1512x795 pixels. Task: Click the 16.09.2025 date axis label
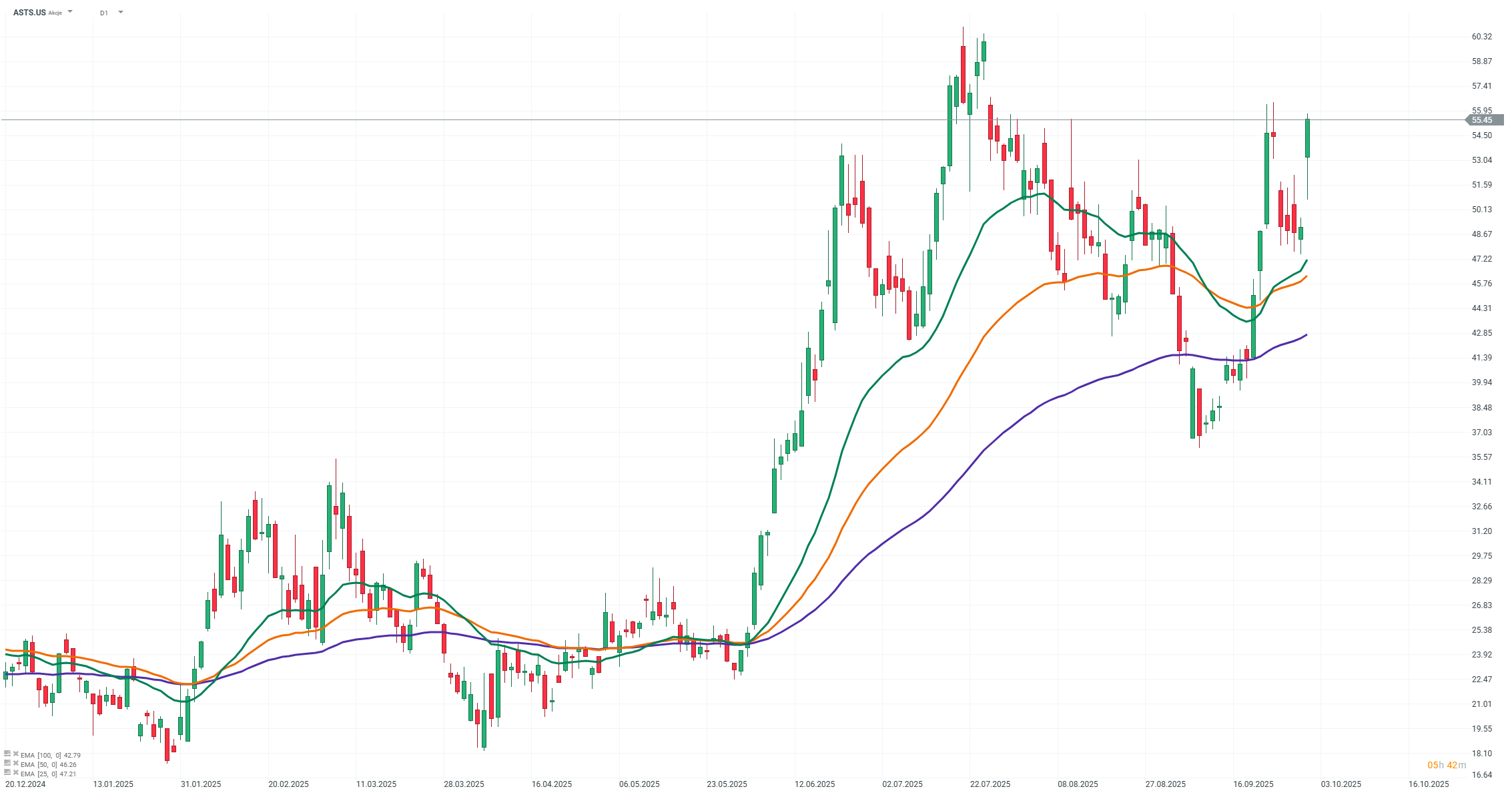pos(1253,784)
